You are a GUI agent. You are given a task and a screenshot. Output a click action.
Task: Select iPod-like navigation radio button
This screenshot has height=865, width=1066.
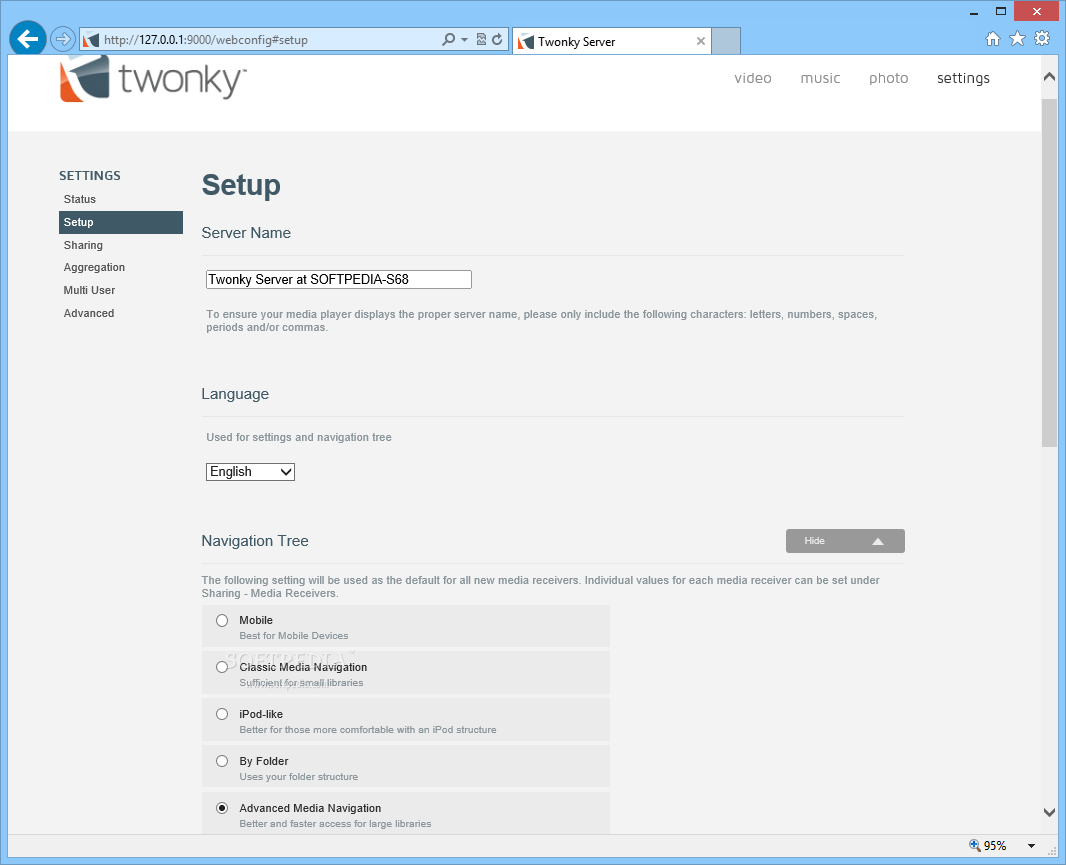222,714
